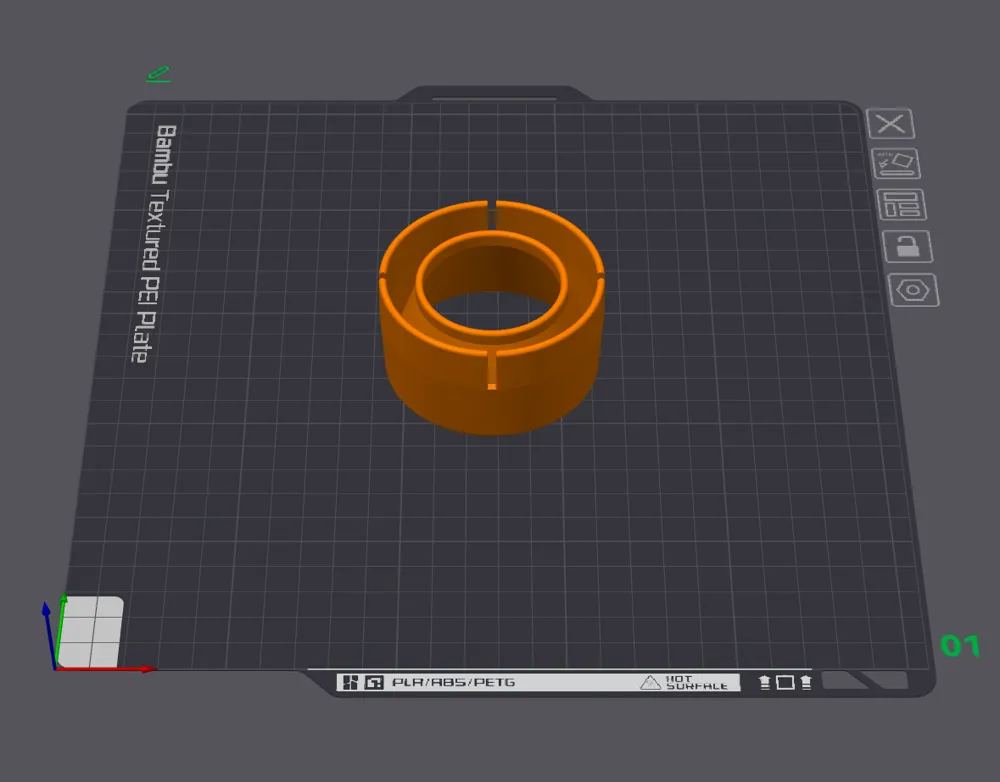Click the grid icon at far left of plate bar
Screen dimensions: 1000x782
[350, 681]
